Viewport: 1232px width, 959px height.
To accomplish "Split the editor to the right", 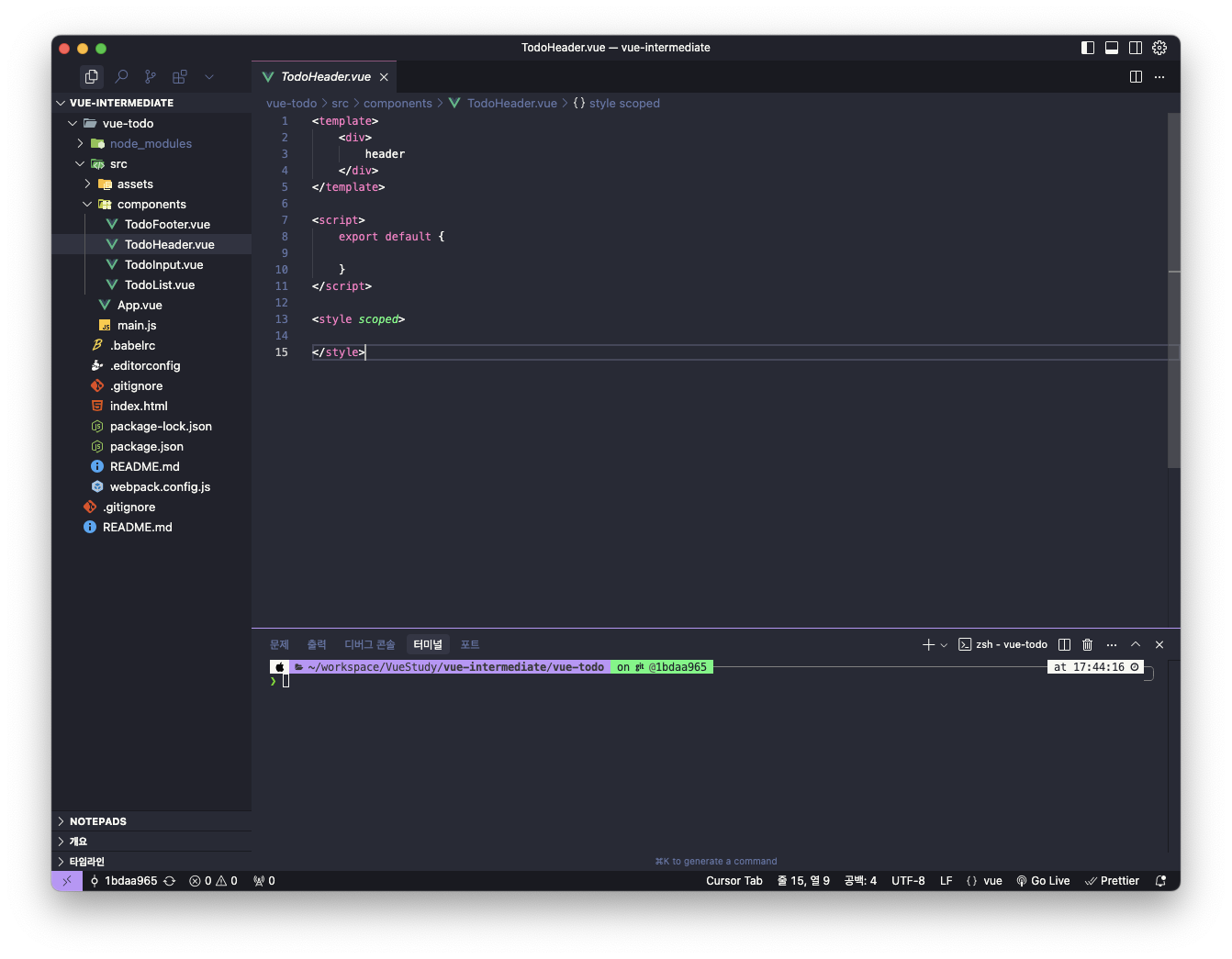I will (1136, 77).
